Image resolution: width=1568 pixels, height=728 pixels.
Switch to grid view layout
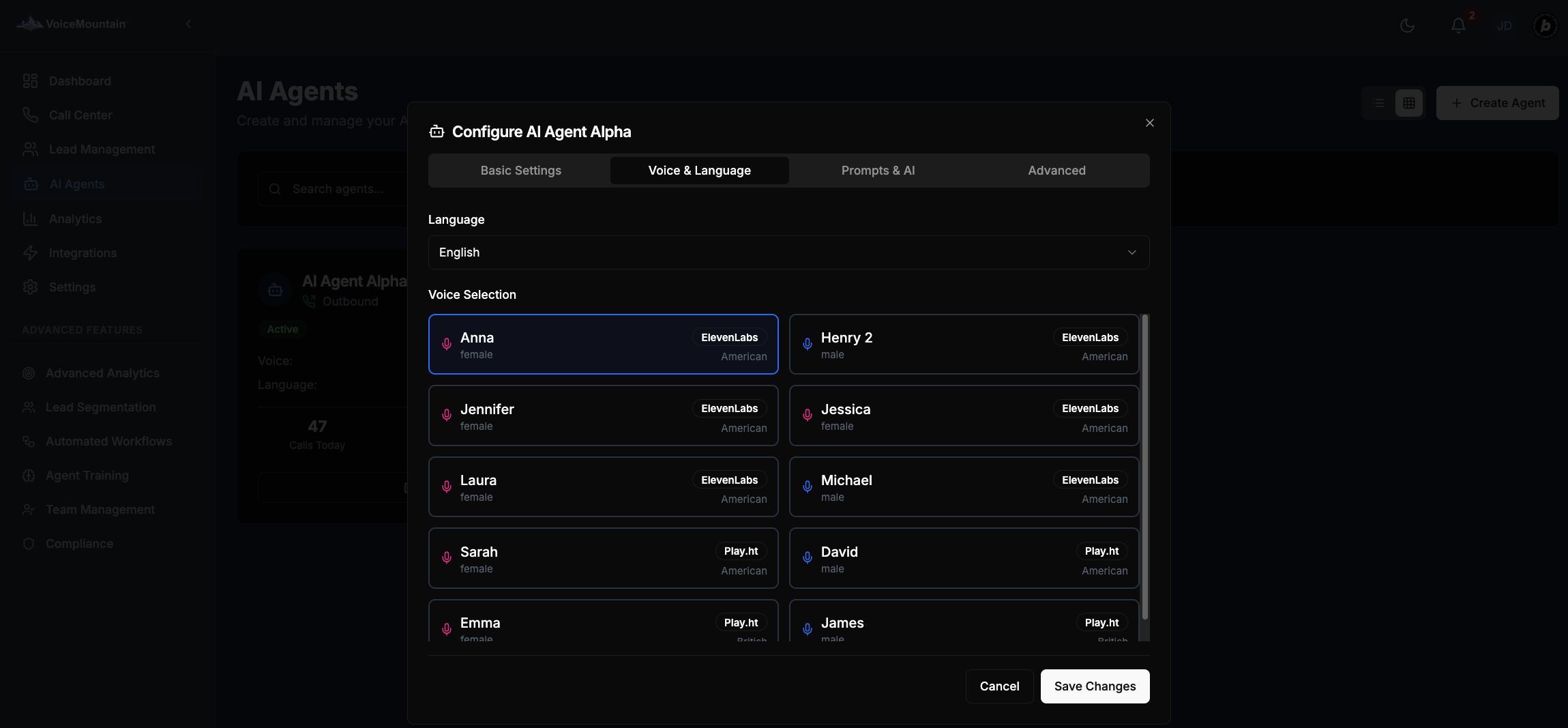tap(1409, 103)
